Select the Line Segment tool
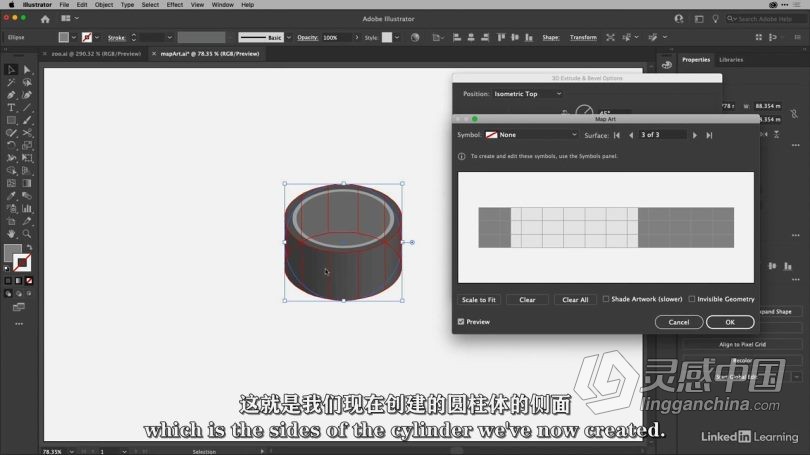810x455 pixels. [x=27, y=108]
